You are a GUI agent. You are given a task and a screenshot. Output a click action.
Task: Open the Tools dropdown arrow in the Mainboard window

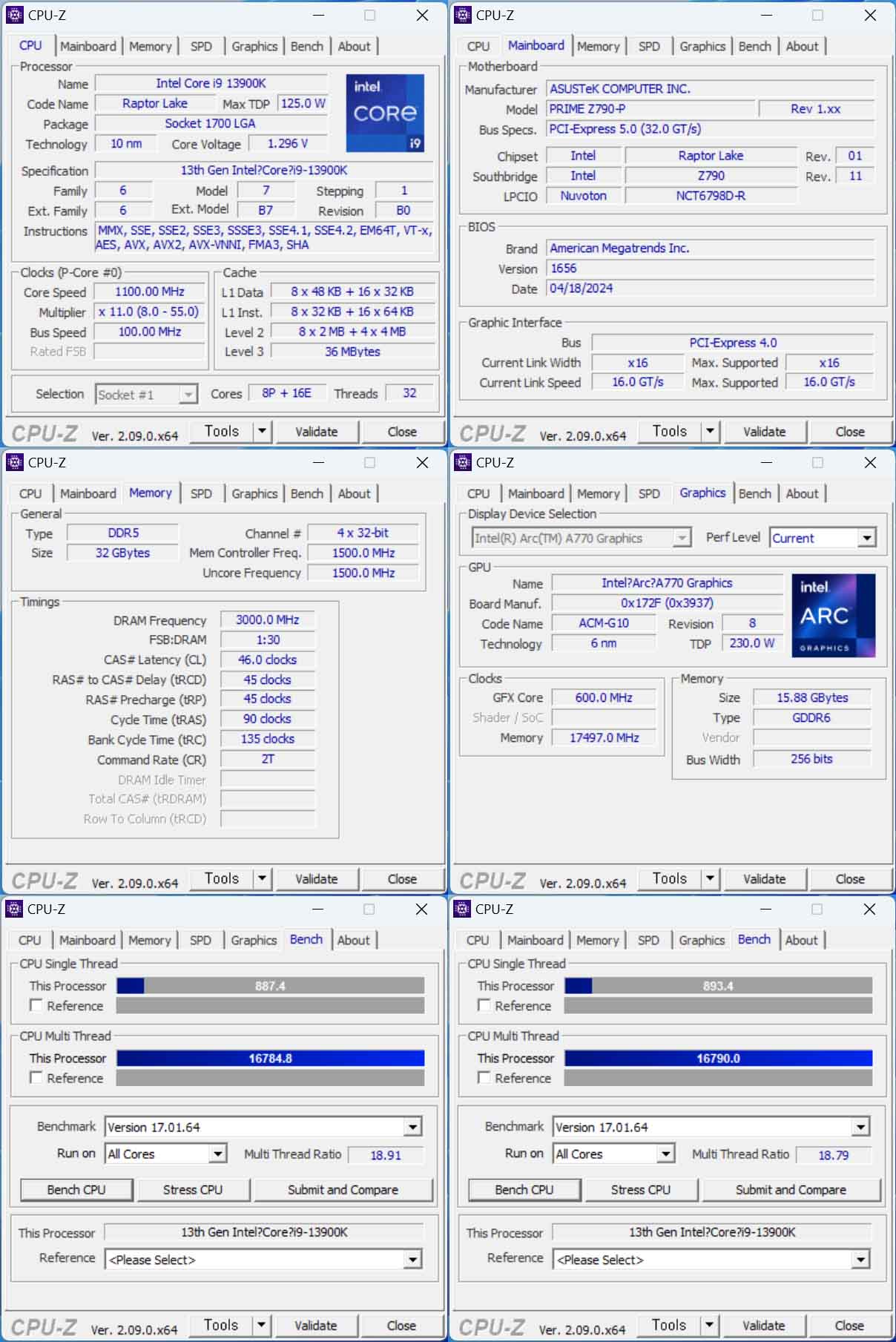pos(710,431)
